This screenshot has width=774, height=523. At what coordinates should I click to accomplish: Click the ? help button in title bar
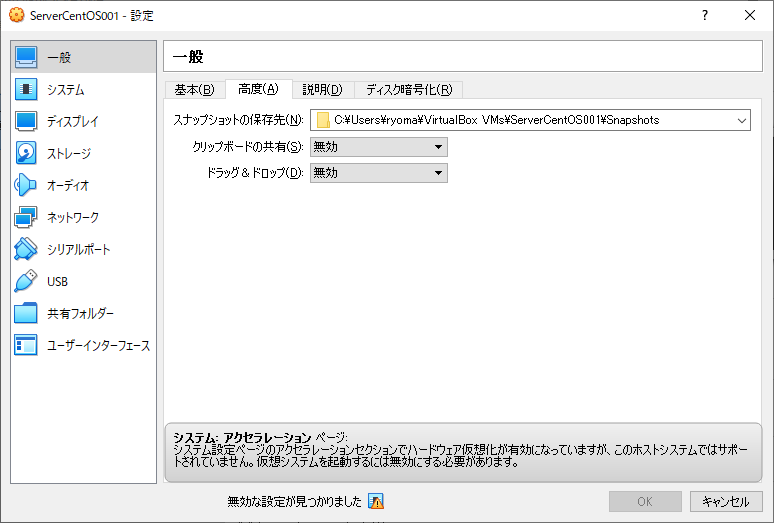705,15
